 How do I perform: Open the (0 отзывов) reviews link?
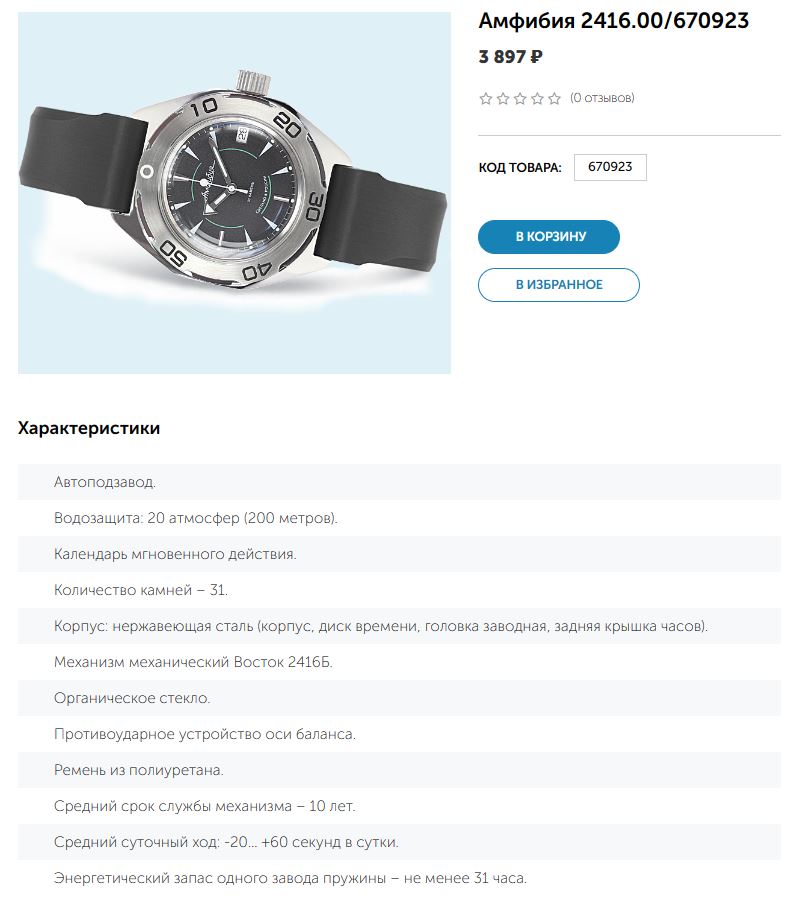click(602, 98)
